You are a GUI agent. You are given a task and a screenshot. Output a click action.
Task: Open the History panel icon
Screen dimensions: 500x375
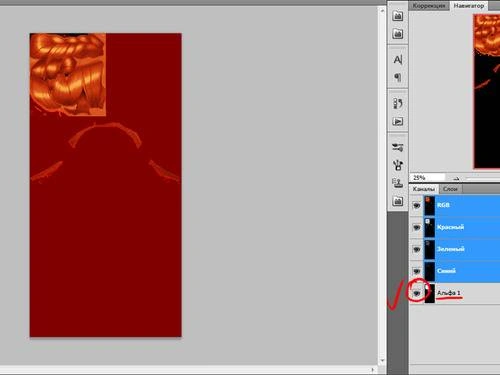398,103
